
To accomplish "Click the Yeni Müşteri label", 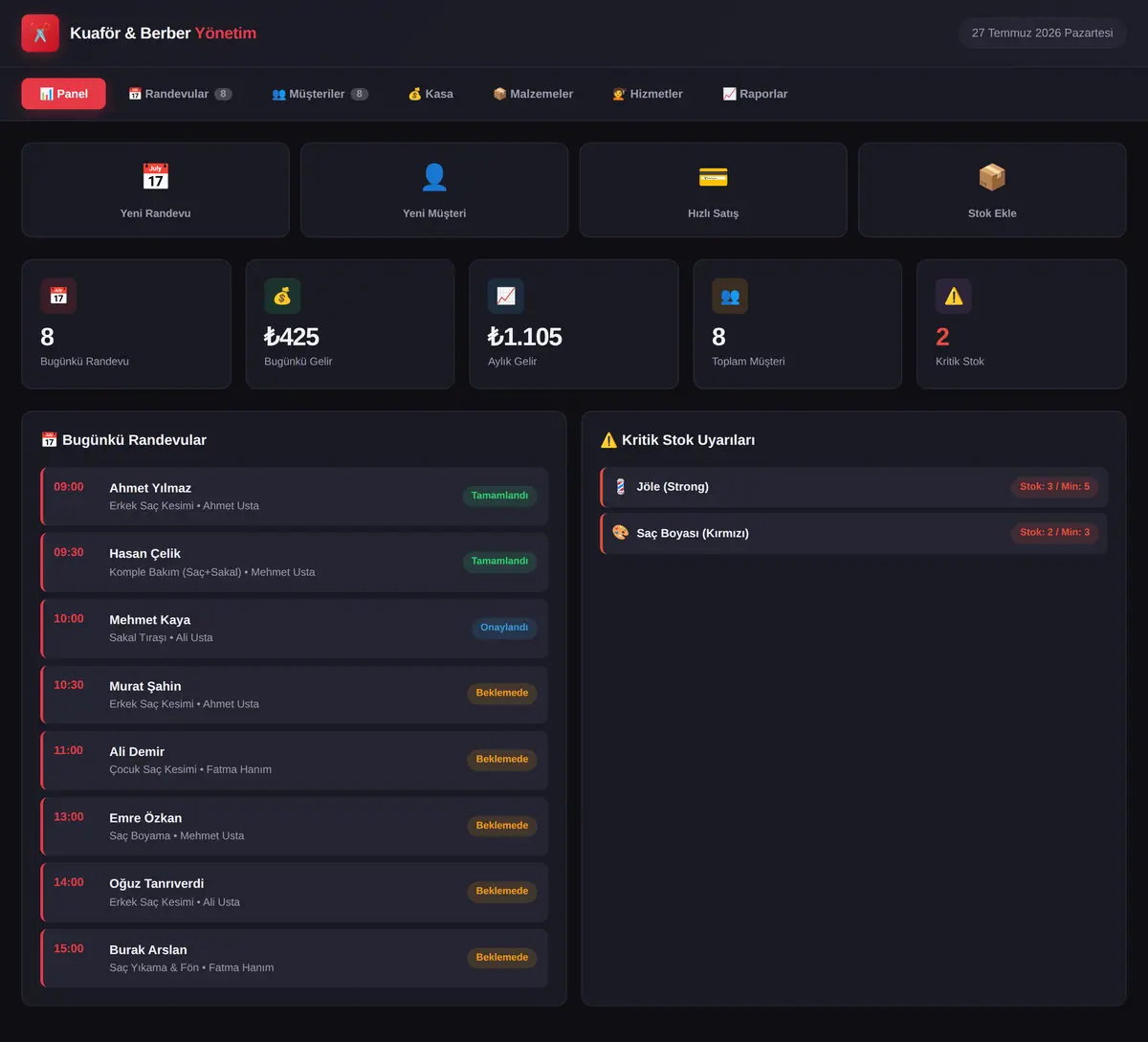I will click(x=434, y=213).
